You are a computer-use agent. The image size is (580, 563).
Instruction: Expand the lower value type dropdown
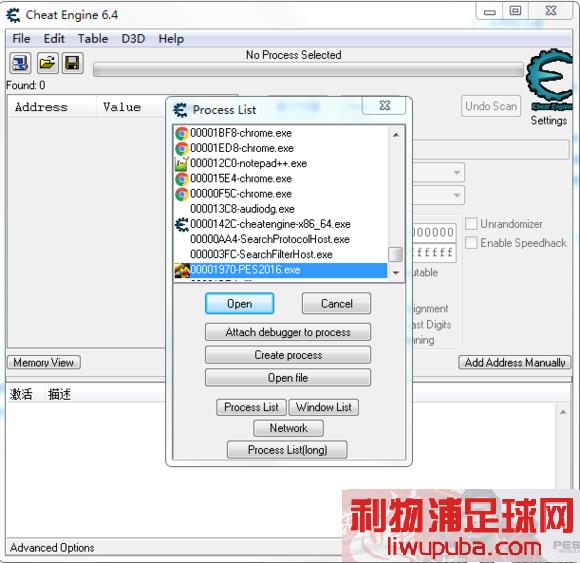coord(457,195)
